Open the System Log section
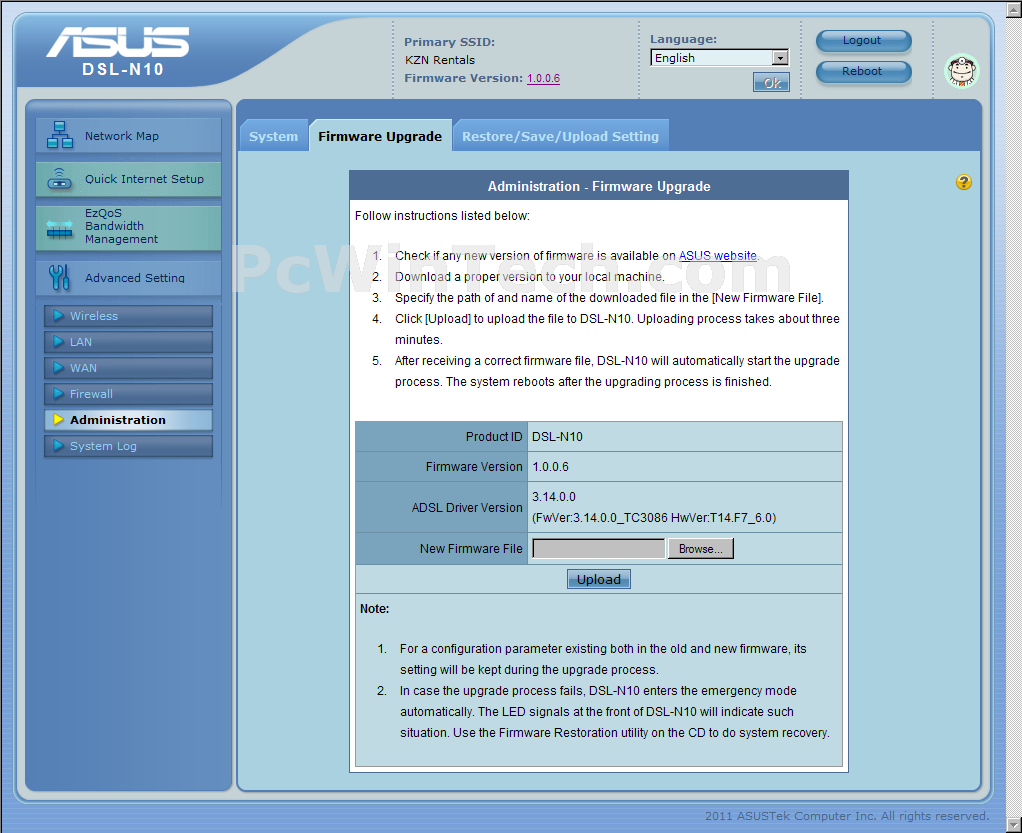 point(128,446)
